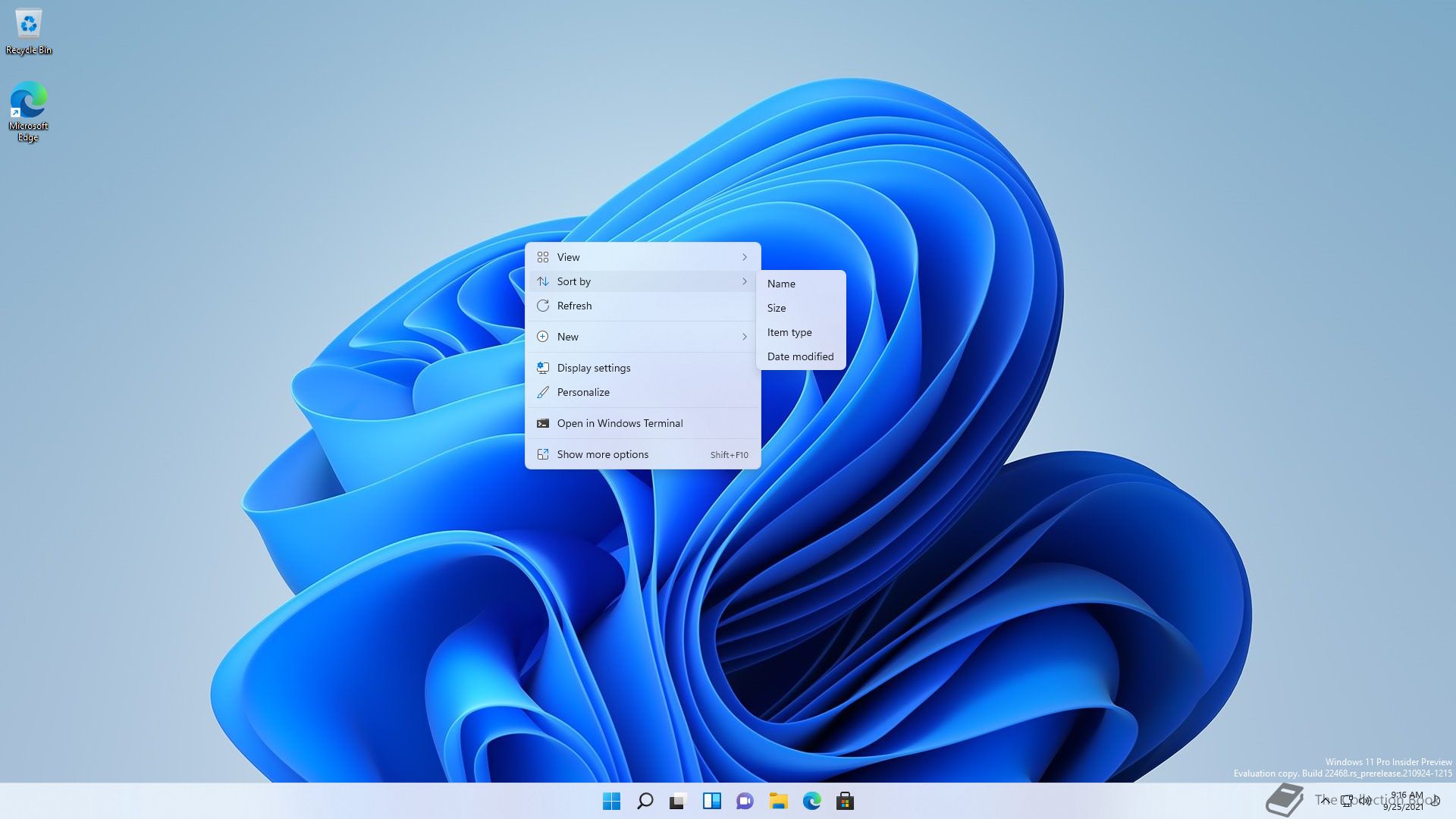The width and height of the screenshot is (1456, 819).
Task: Open Display settings from context menu
Action: coord(643,368)
